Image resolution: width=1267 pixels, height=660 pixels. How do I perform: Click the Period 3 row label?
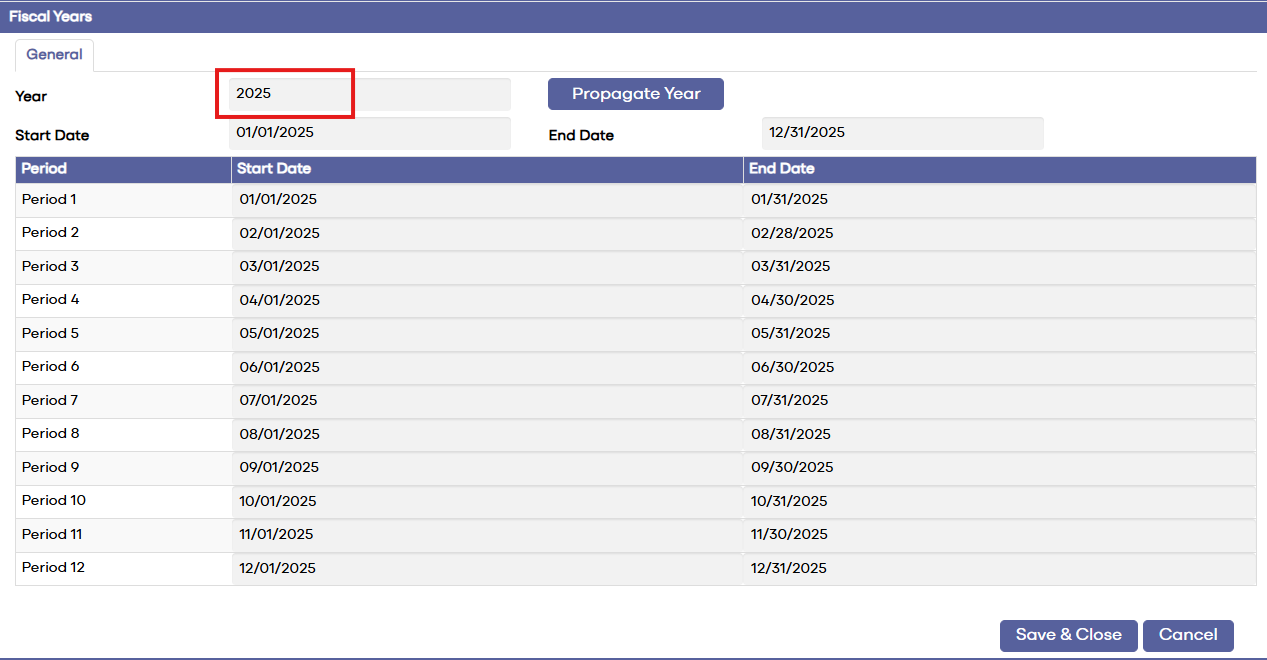coord(50,266)
